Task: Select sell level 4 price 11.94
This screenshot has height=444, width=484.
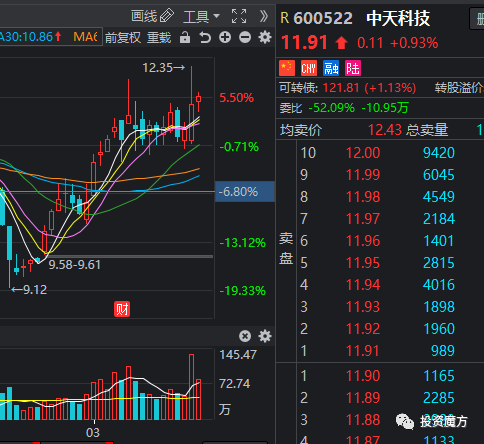Action: [363, 285]
